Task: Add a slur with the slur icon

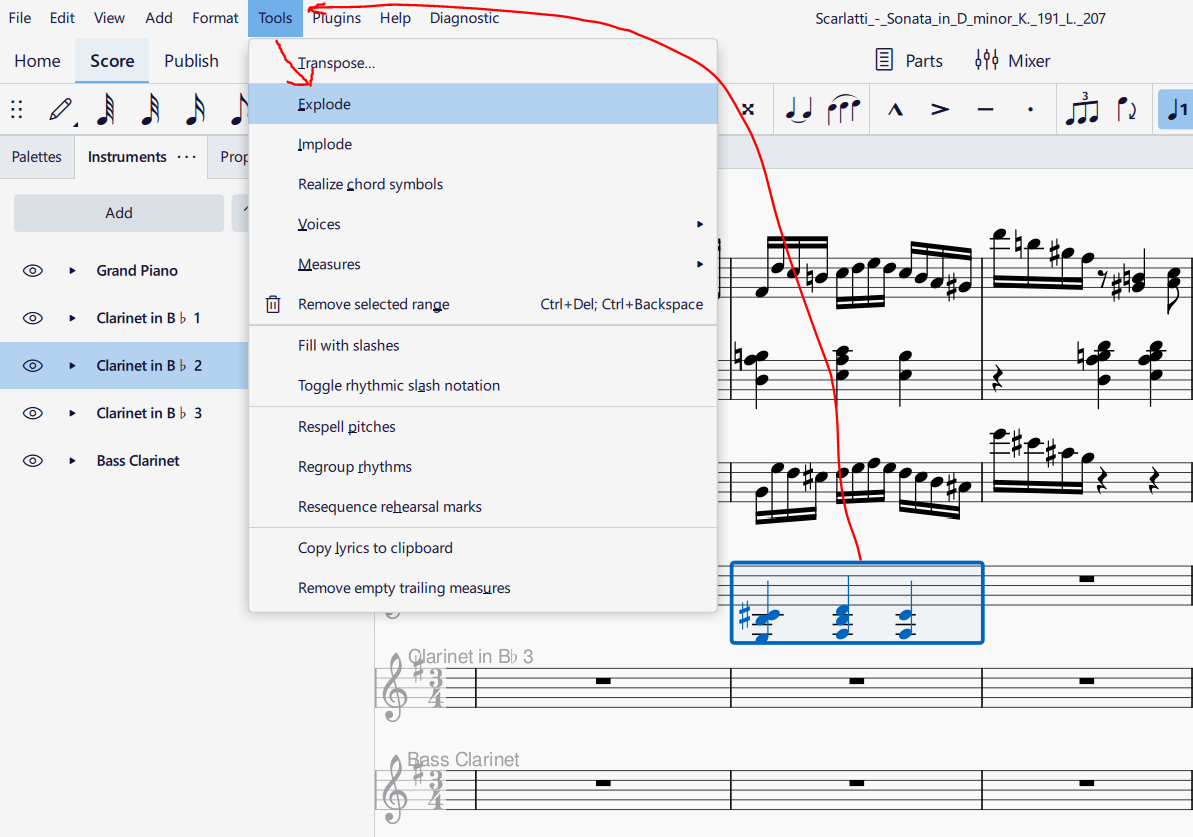Action: coord(844,110)
